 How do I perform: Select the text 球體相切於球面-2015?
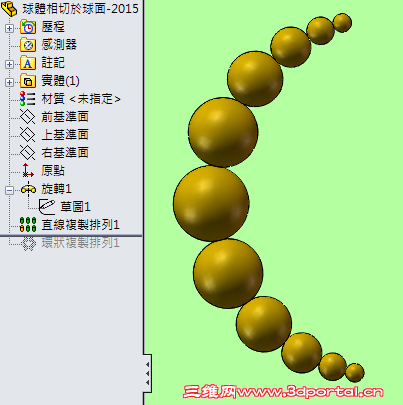[80, 9]
